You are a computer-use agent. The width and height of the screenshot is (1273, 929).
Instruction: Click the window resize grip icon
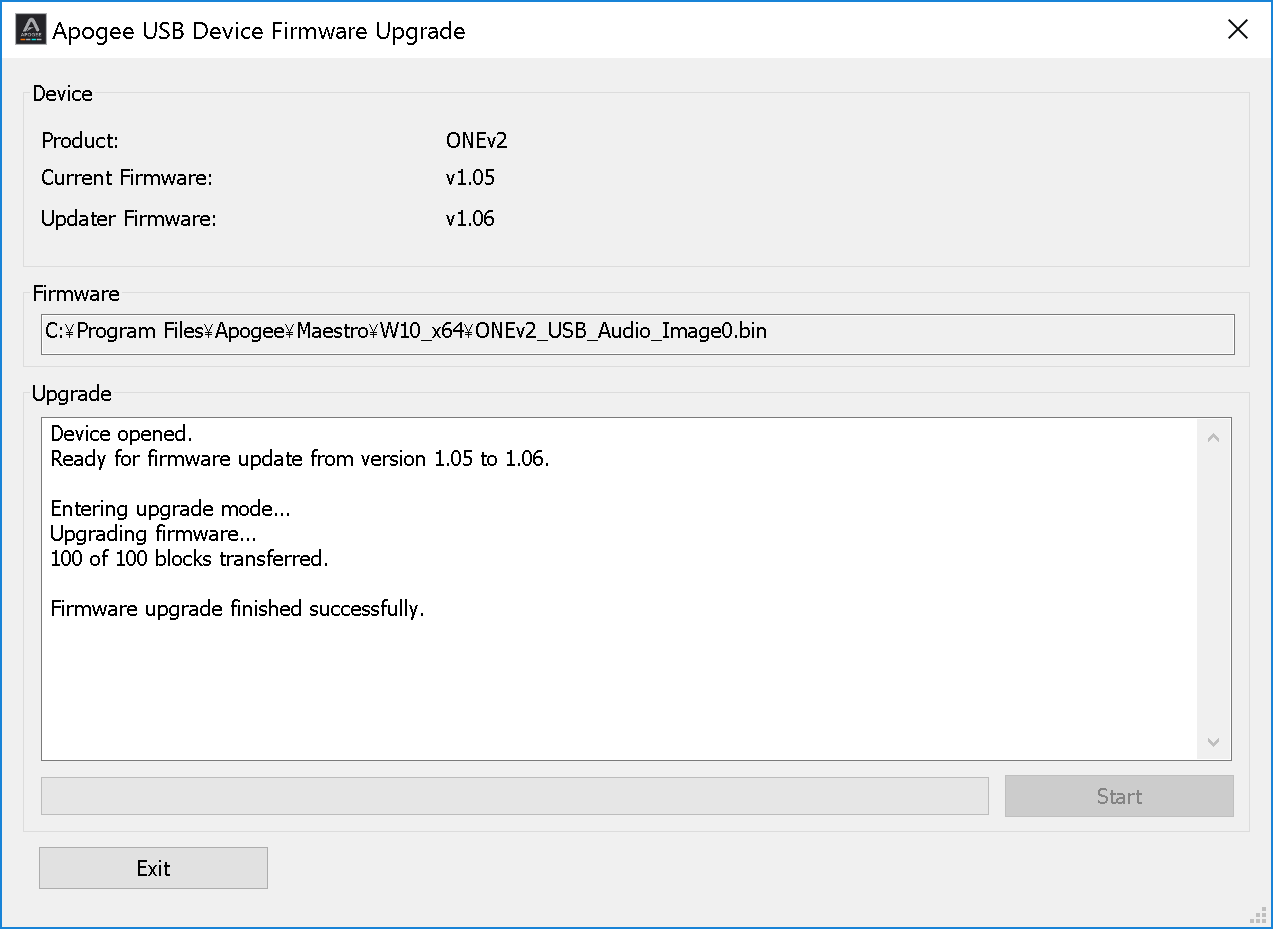(x=1258, y=915)
